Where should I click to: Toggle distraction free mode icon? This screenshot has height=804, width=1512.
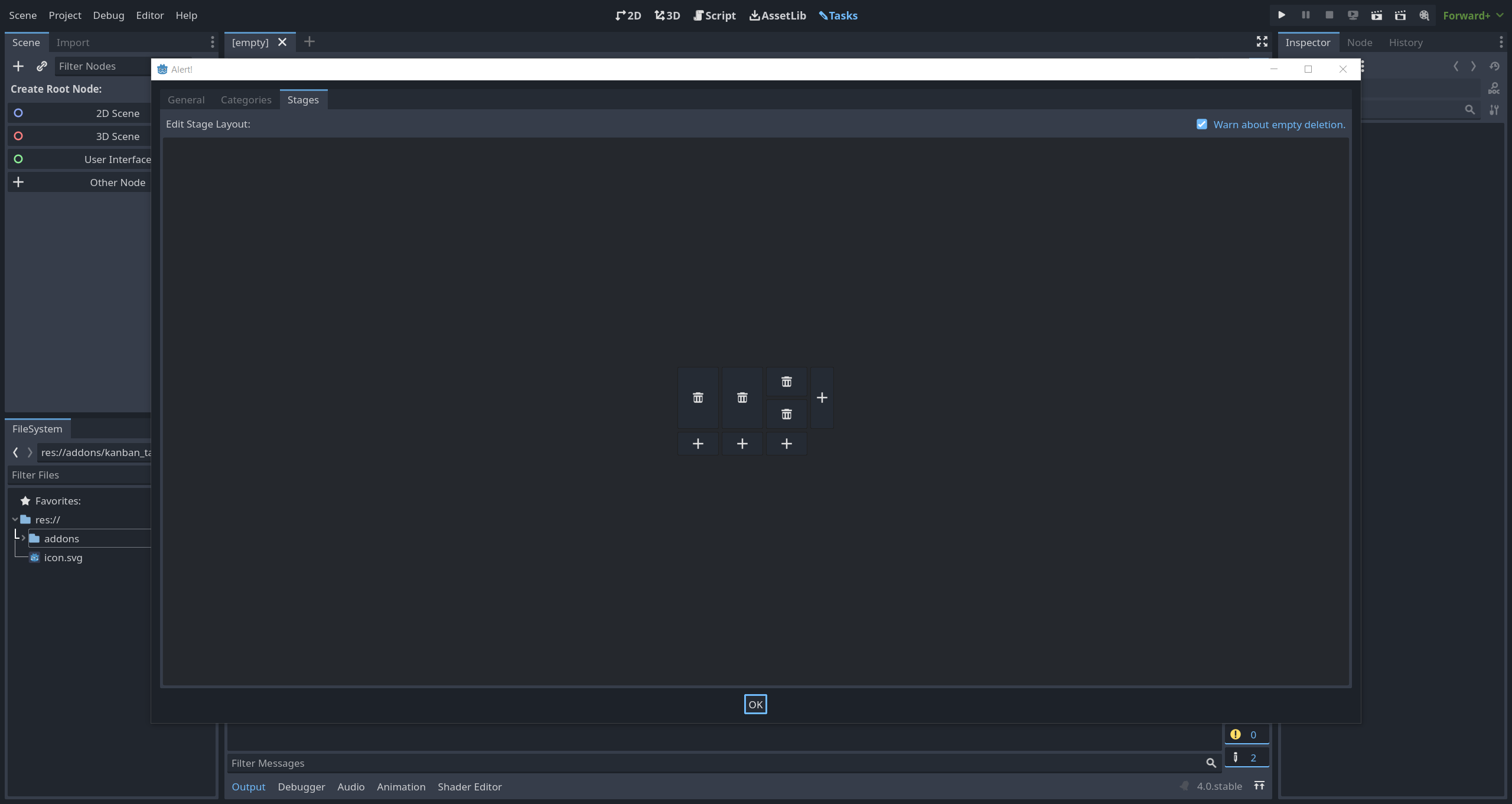pyautogui.click(x=1262, y=41)
